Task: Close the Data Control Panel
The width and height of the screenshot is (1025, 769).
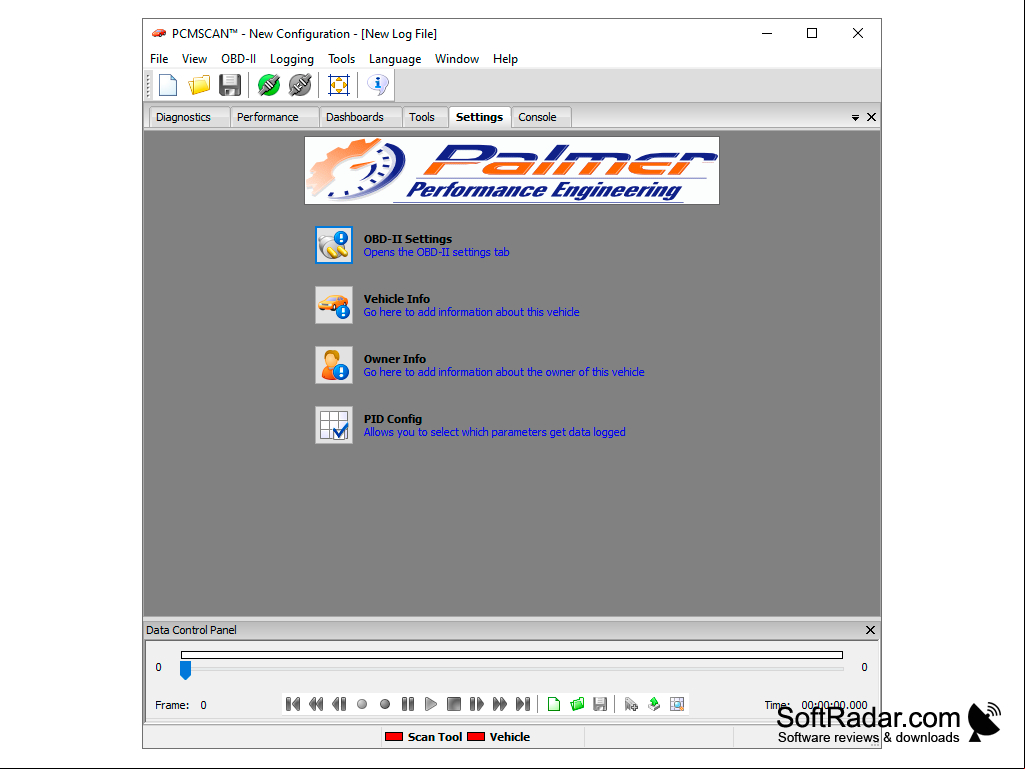Action: coord(870,630)
